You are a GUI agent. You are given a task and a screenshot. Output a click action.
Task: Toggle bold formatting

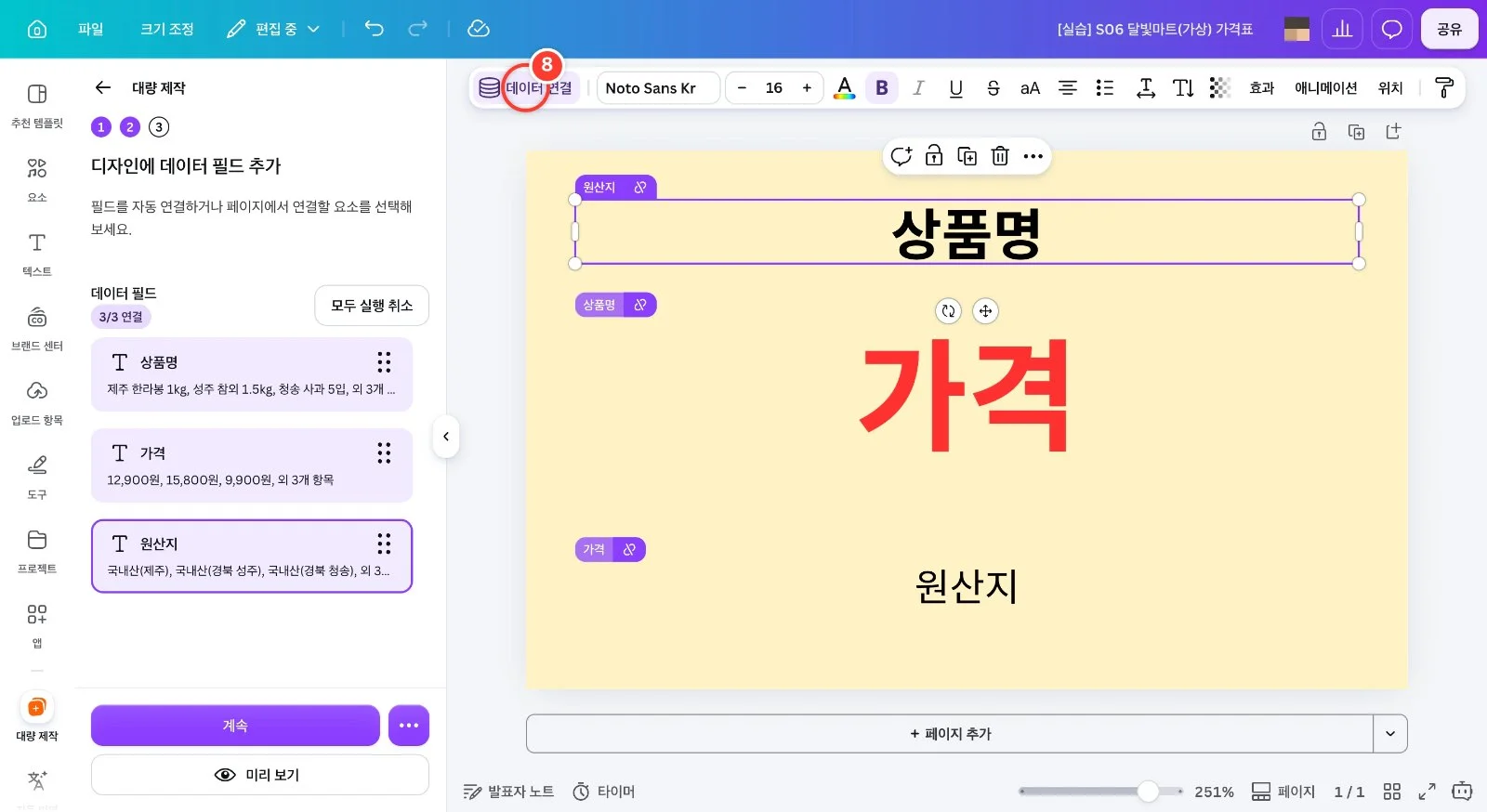[882, 88]
